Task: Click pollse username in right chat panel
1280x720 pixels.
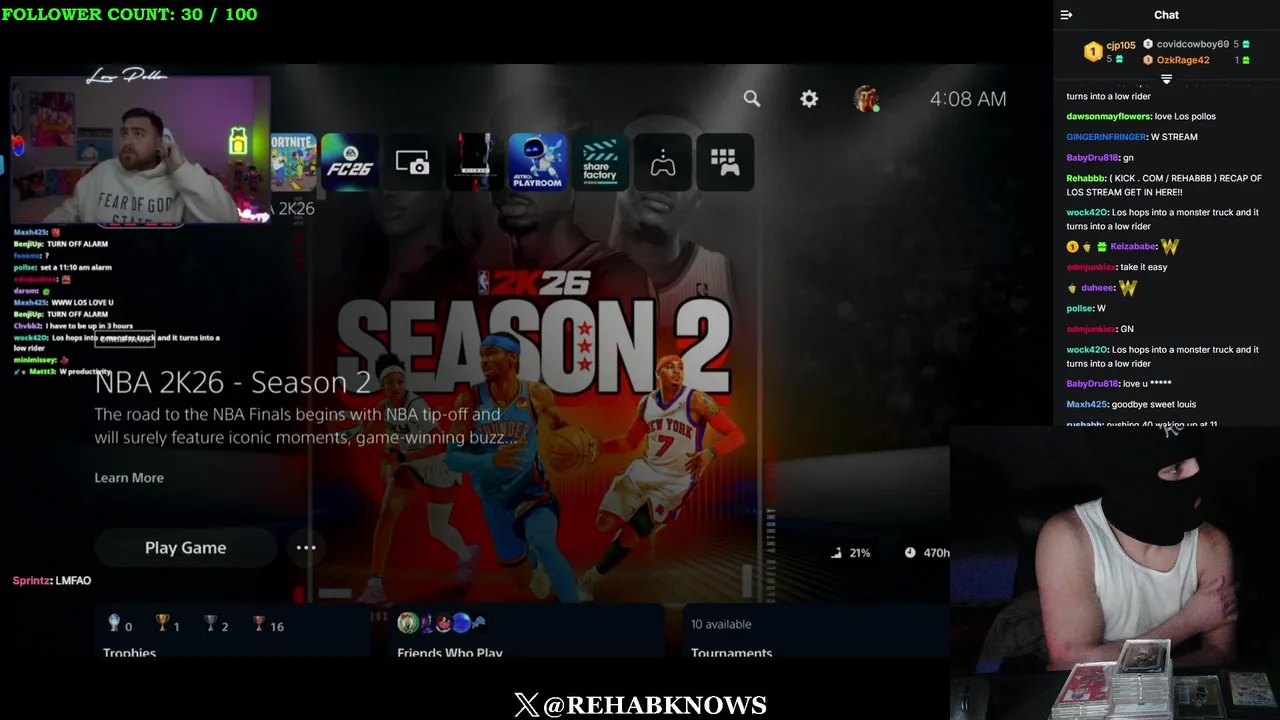Action: (x=1080, y=308)
